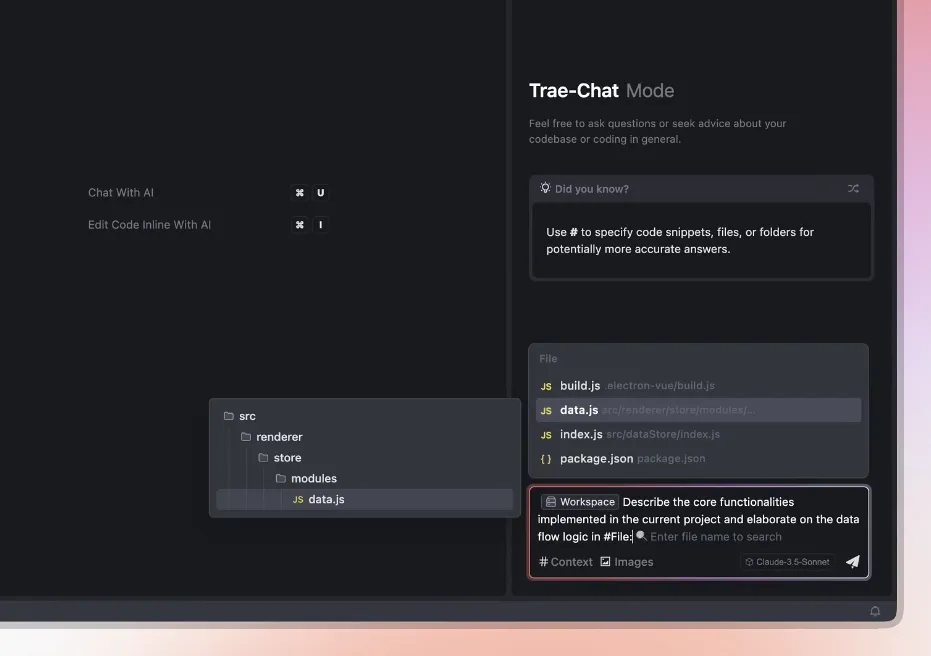Click the Chat With AI shortcut row
This screenshot has width=931, height=656.
208,192
